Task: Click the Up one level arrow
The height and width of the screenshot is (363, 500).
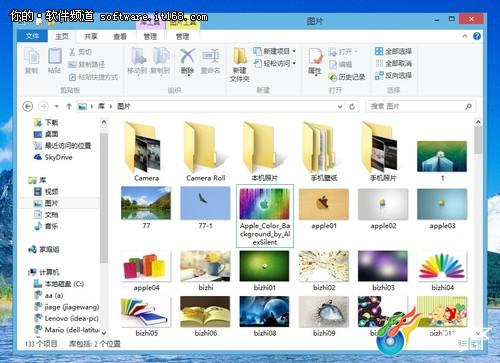Action: [69, 106]
